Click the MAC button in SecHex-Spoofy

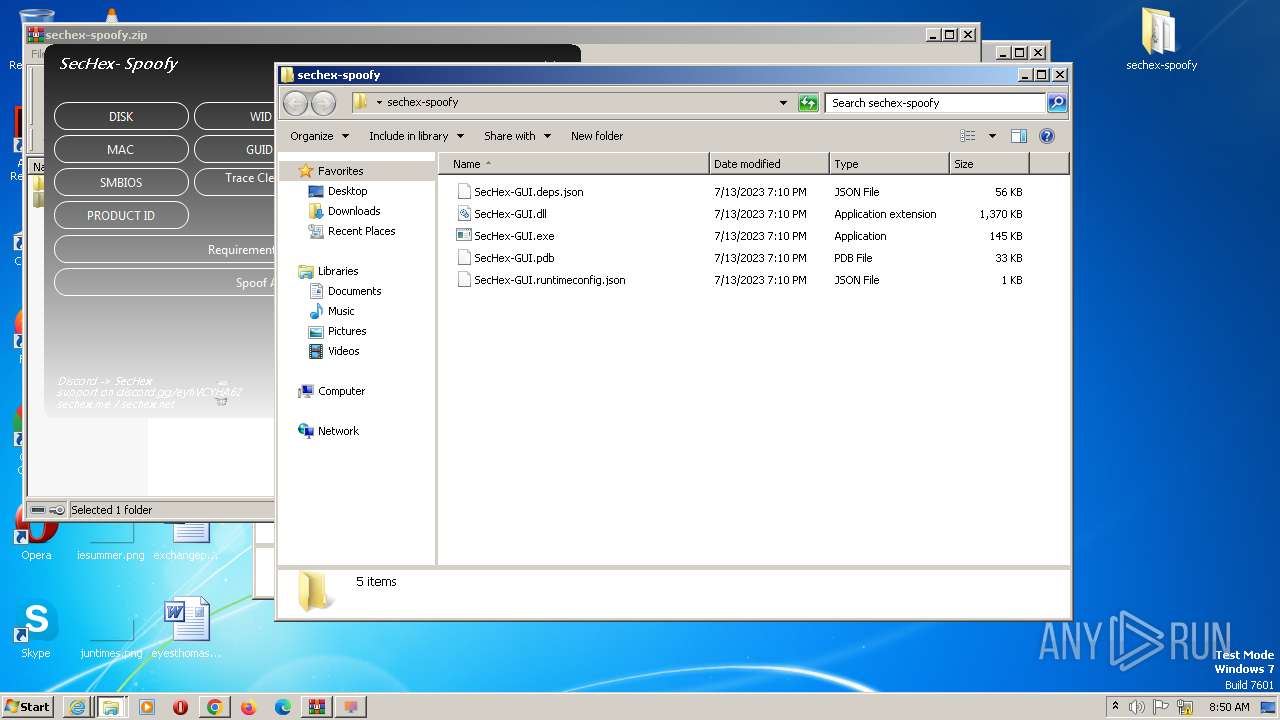(121, 149)
